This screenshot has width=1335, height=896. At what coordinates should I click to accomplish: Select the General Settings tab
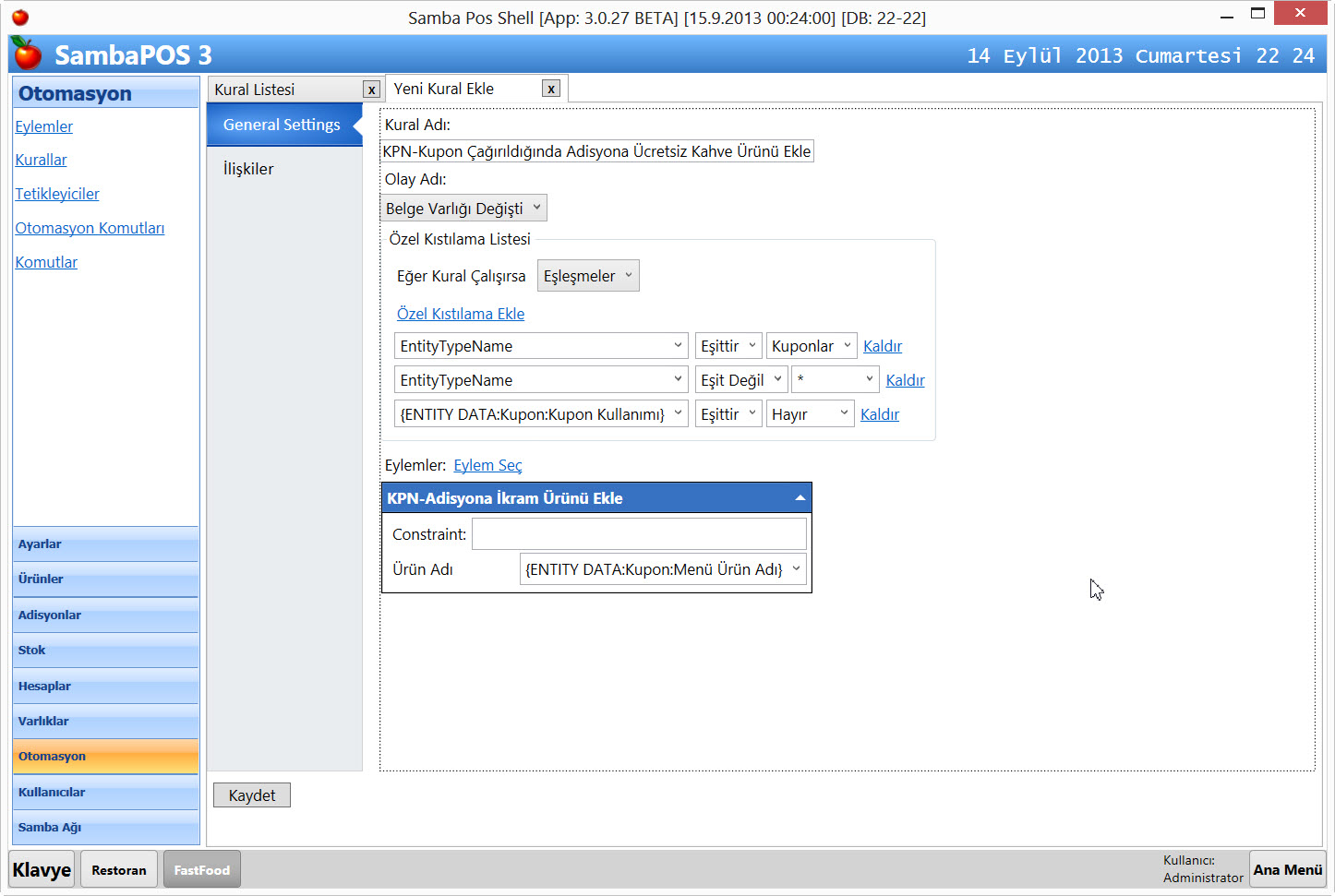[x=282, y=125]
